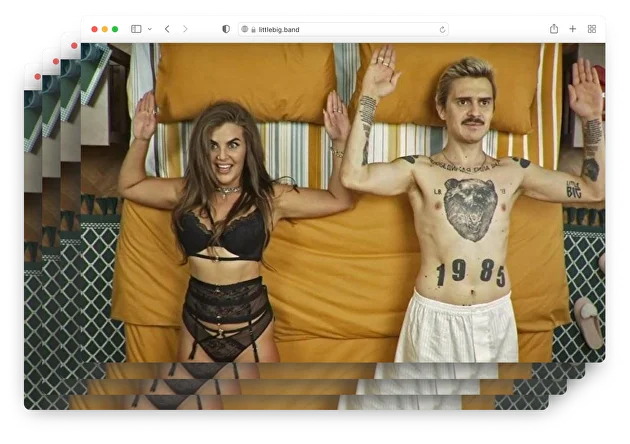The image size is (630, 444).
Task: Open the privacy report shield icon
Action: pyautogui.click(x=225, y=29)
